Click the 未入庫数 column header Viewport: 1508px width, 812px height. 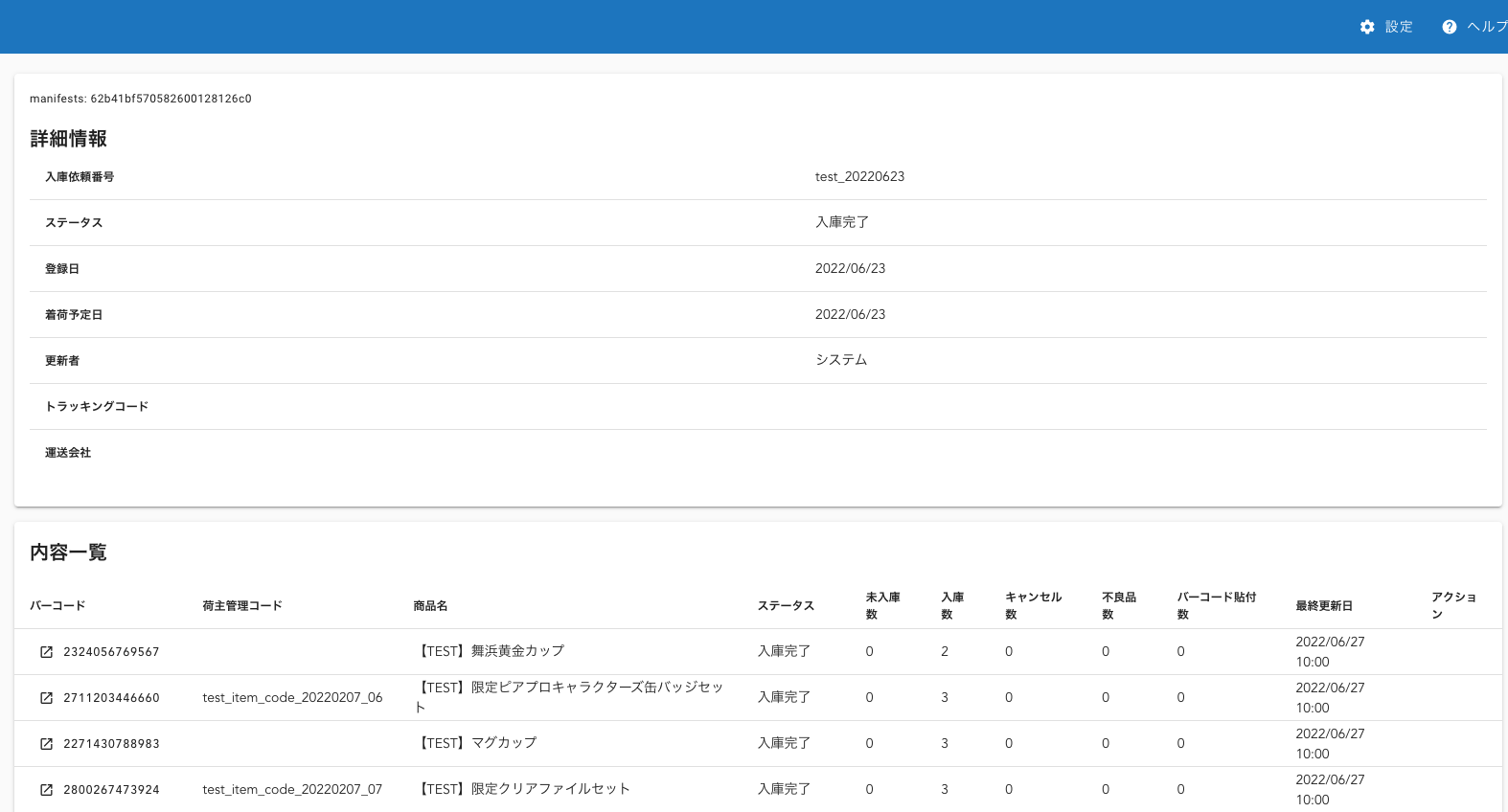[882, 605]
